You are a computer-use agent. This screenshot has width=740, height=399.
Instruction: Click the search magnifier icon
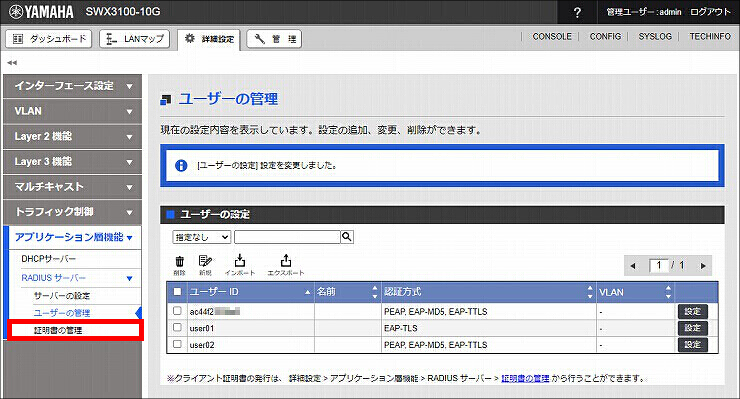pos(346,237)
